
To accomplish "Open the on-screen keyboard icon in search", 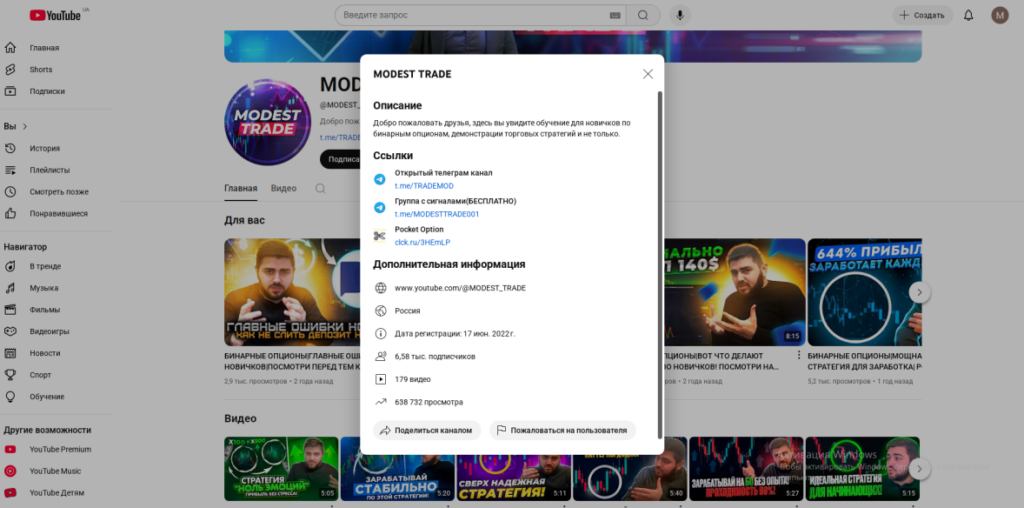I will tap(615, 15).
